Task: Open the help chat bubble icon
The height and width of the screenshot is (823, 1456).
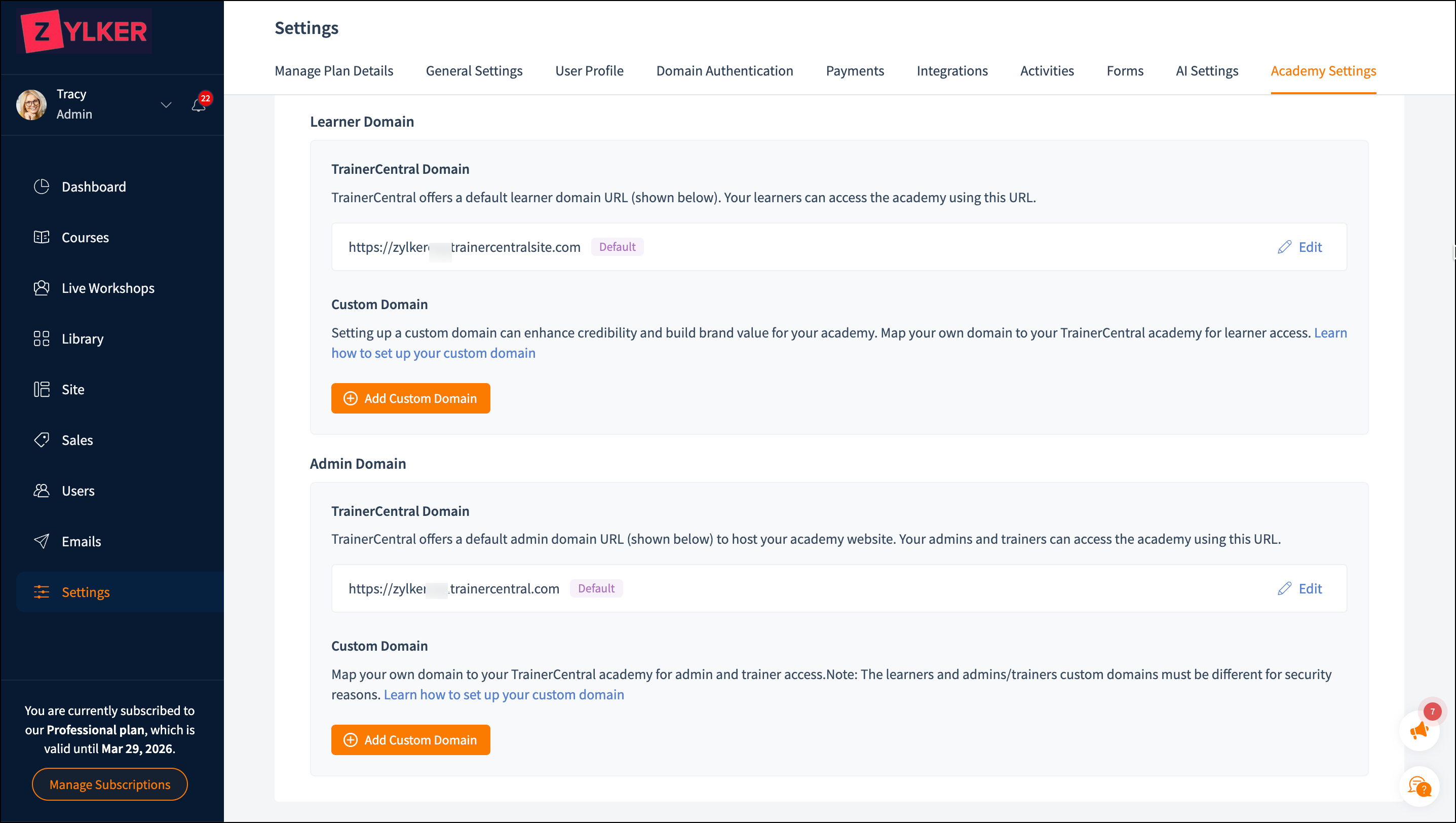Action: point(1419,785)
